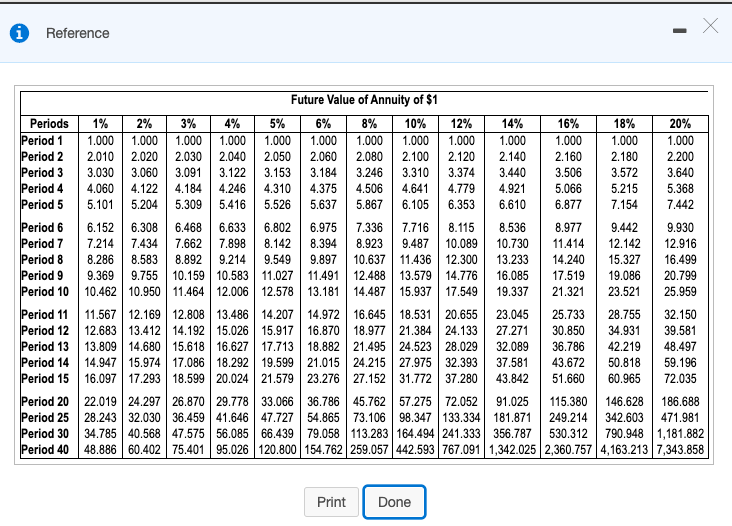Click the 18% column header
732x526 pixels.
point(624,124)
